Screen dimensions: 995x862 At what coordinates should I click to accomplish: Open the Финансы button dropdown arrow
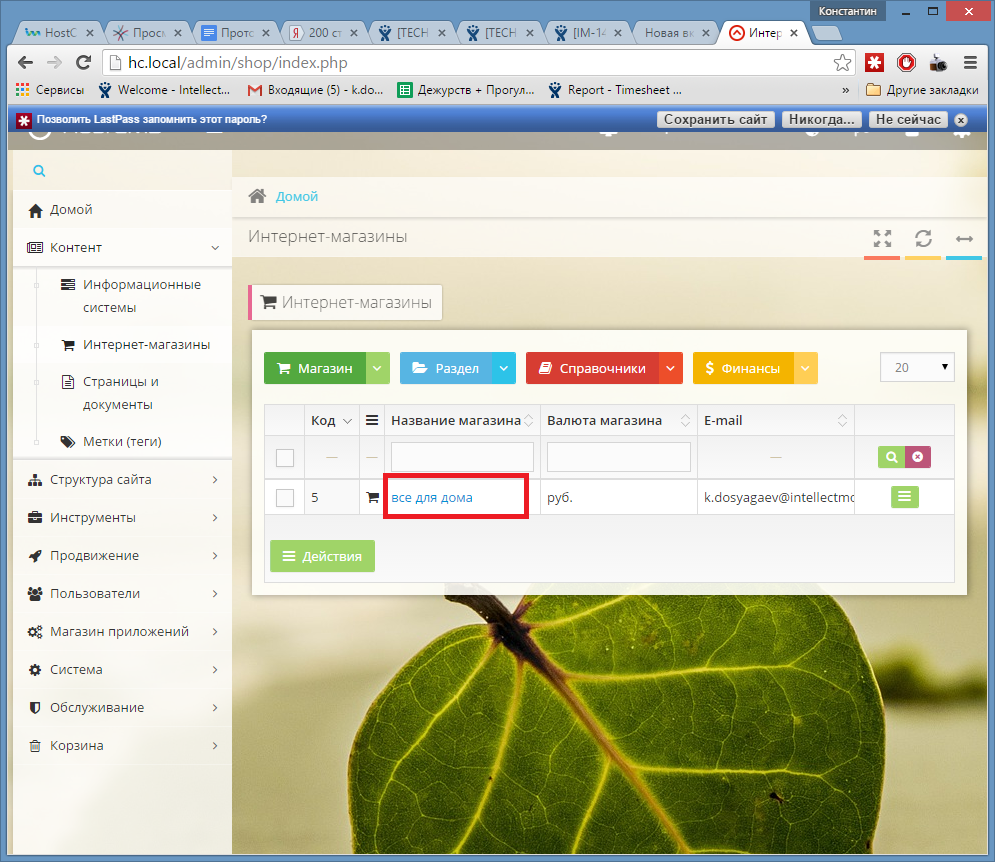(805, 368)
